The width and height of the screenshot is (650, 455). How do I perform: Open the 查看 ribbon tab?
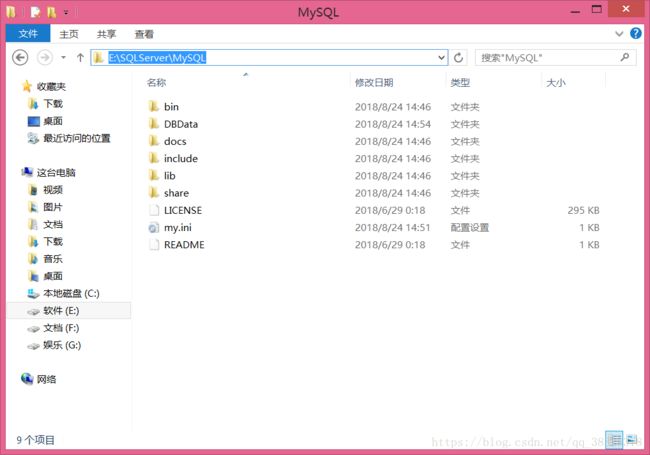(144, 34)
